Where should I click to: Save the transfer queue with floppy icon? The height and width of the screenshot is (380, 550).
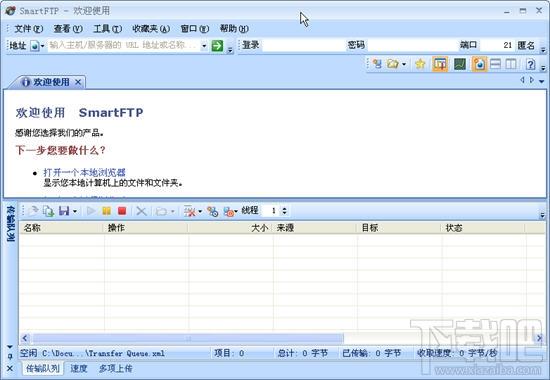tap(64, 211)
